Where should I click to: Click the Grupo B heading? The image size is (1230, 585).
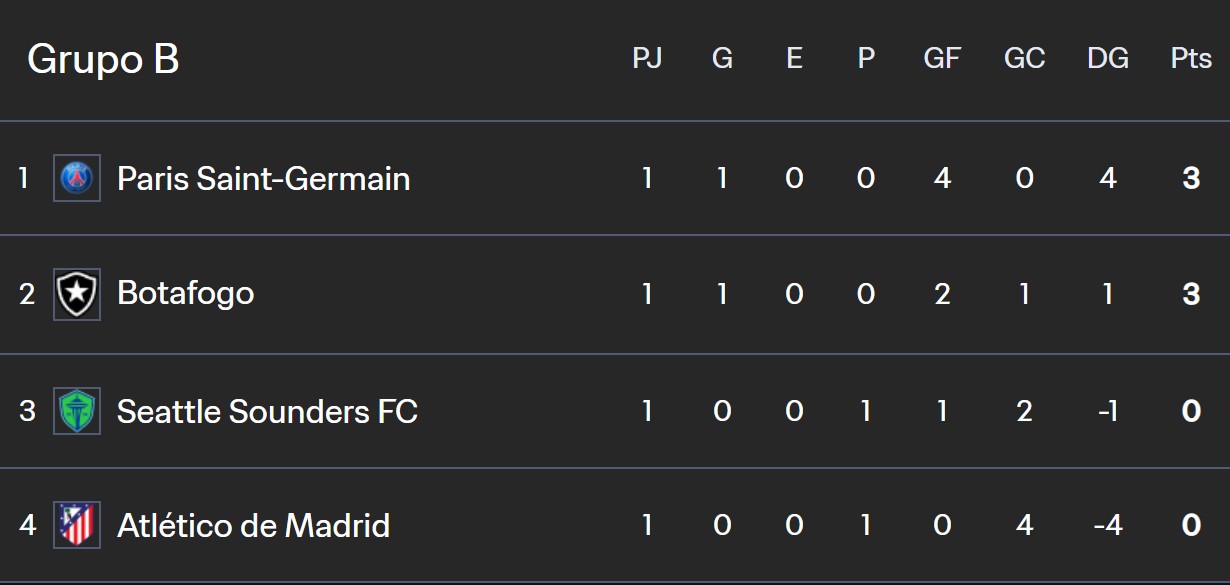pyautogui.click(x=103, y=59)
